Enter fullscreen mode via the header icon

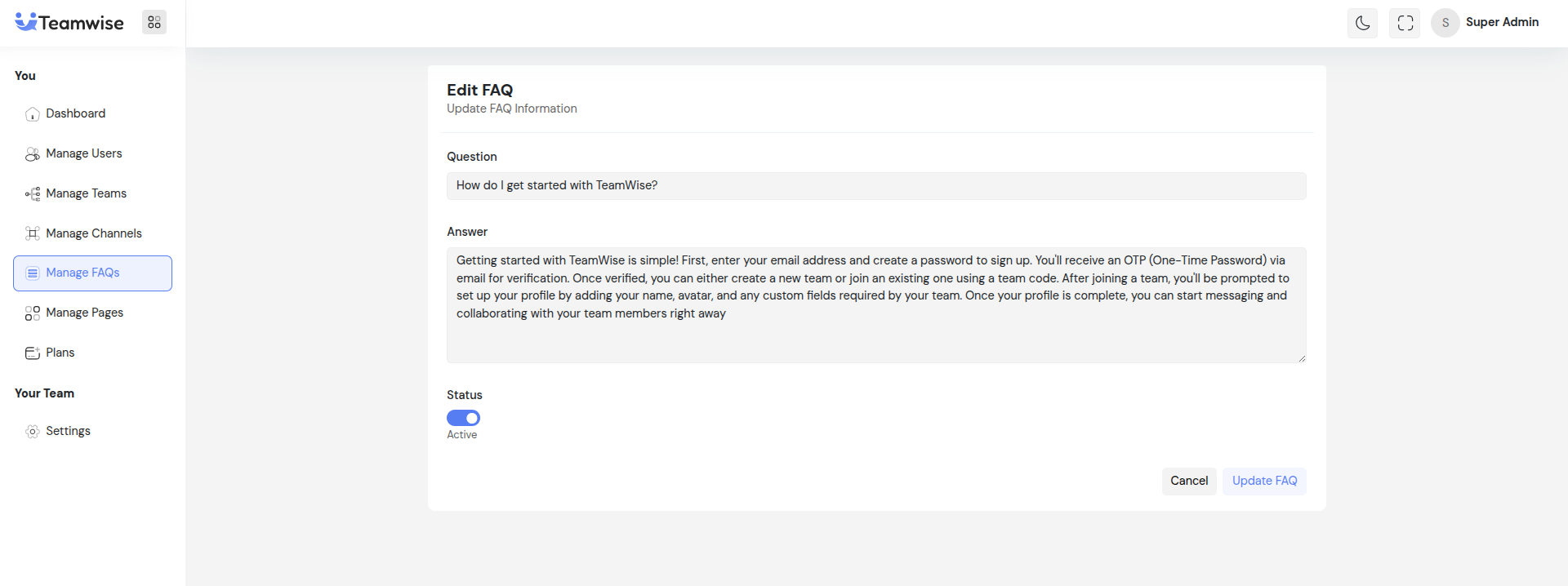(1405, 23)
